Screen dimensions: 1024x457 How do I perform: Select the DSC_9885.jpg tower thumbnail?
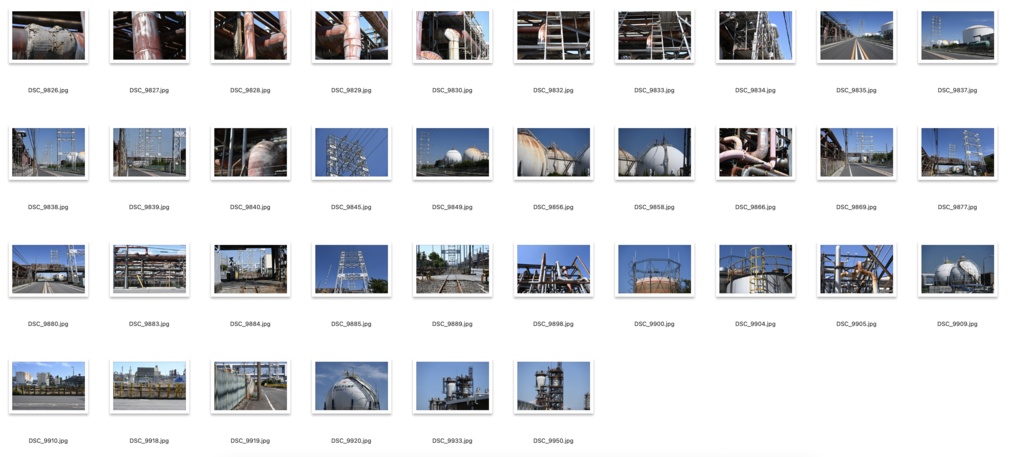[351, 270]
